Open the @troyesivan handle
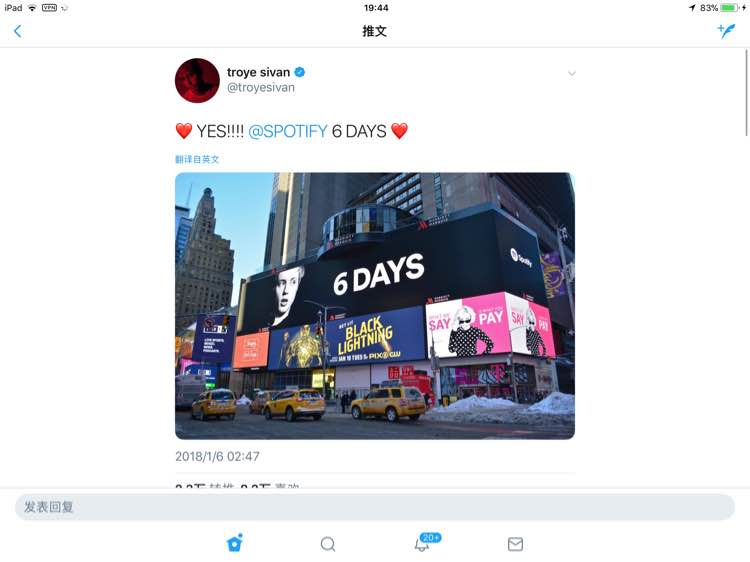 point(261,88)
